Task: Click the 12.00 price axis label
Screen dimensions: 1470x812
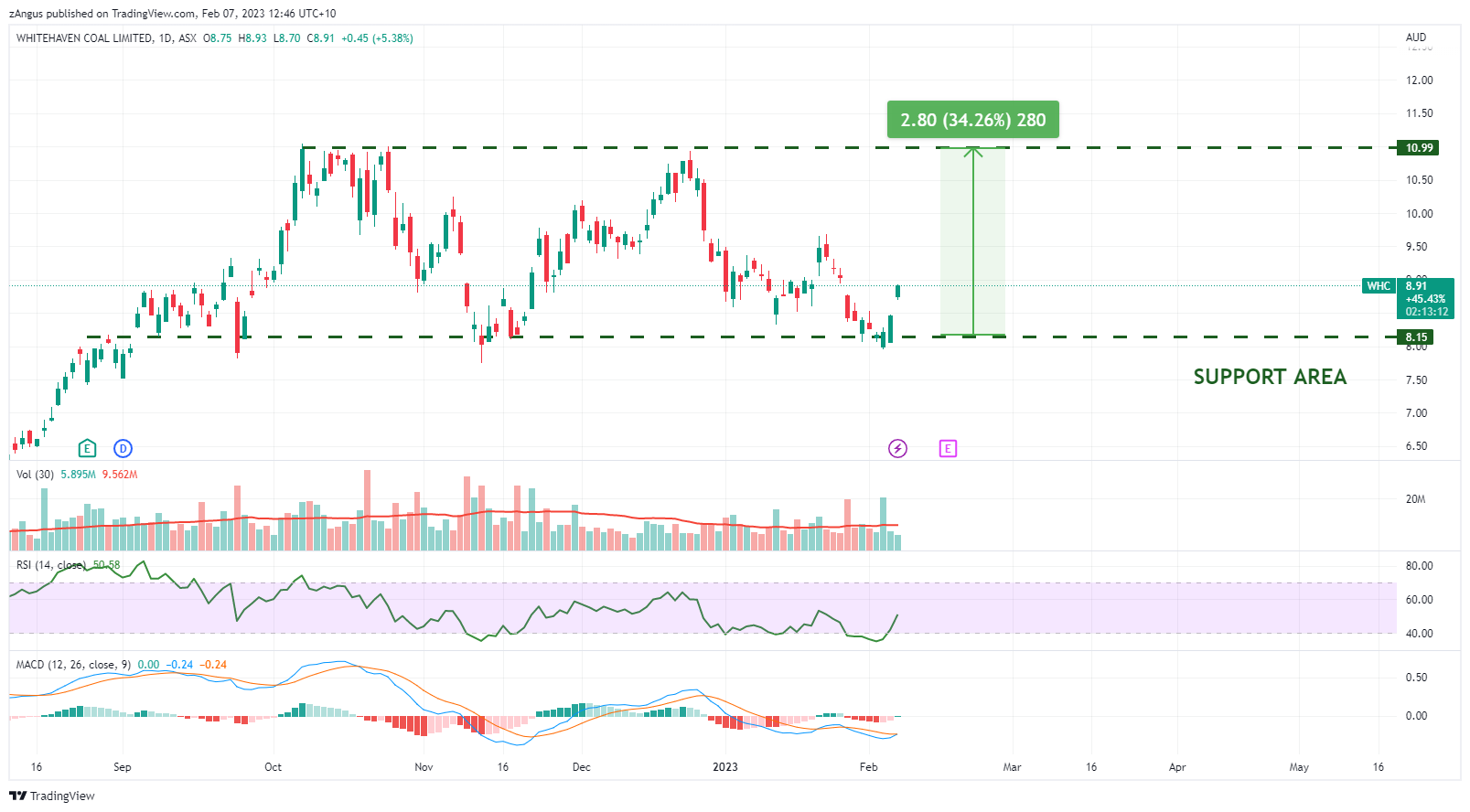Action: click(1420, 80)
